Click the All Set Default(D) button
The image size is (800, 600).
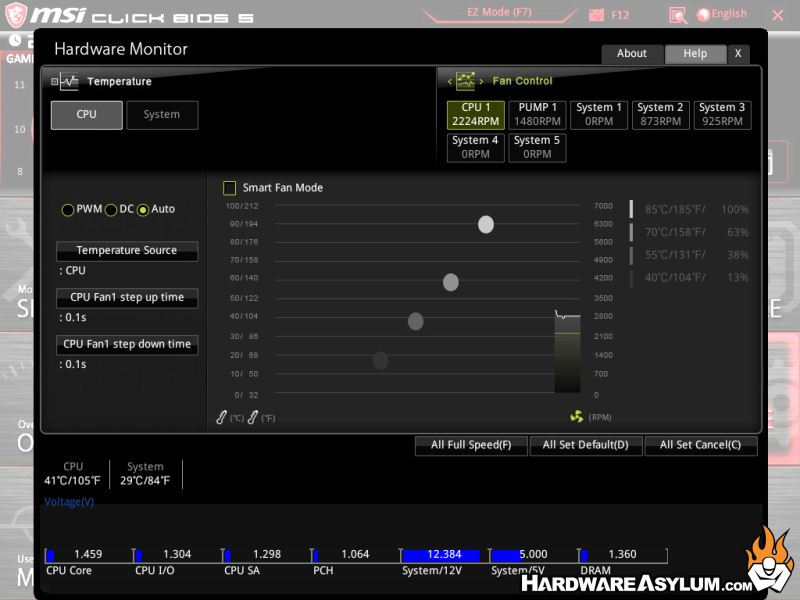(x=585, y=445)
